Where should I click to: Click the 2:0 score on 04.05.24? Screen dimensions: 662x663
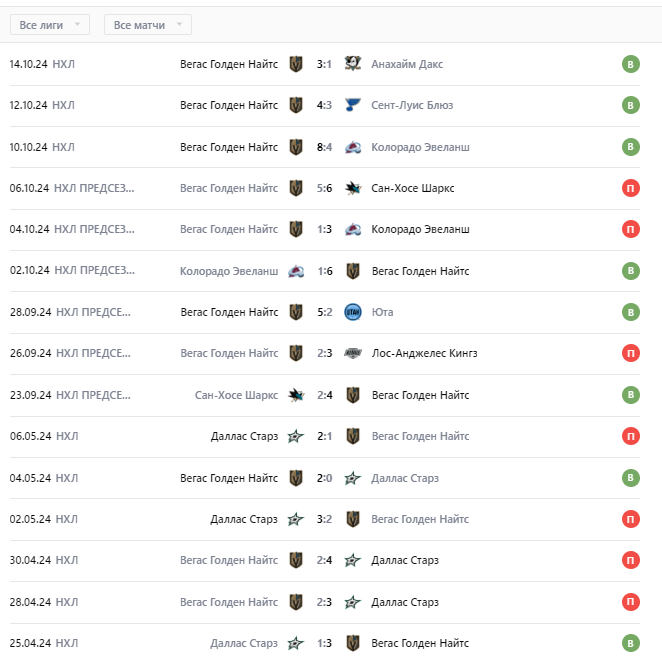click(324, 478)
